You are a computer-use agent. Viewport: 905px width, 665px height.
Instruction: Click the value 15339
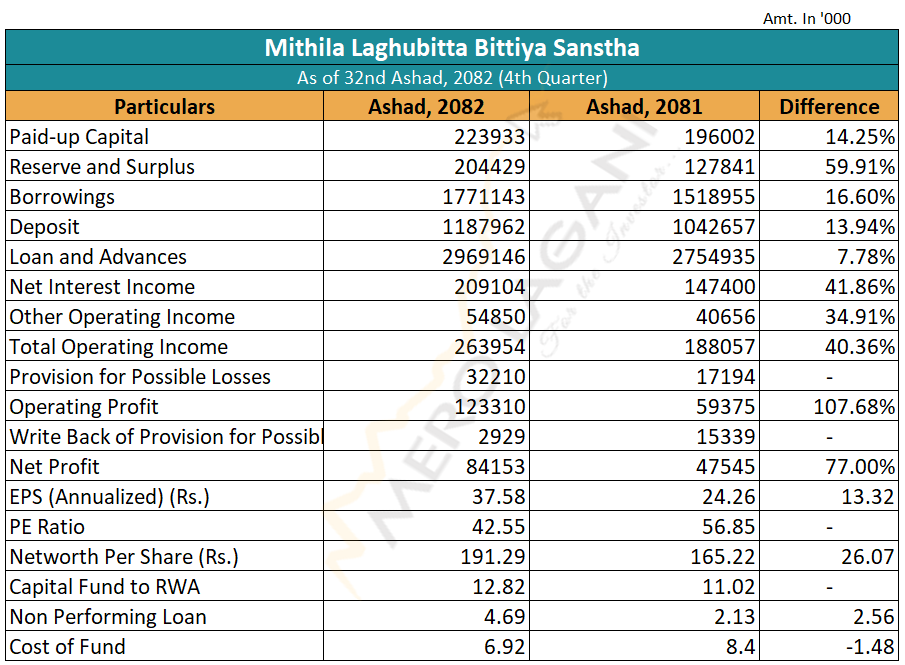(726, 438)
